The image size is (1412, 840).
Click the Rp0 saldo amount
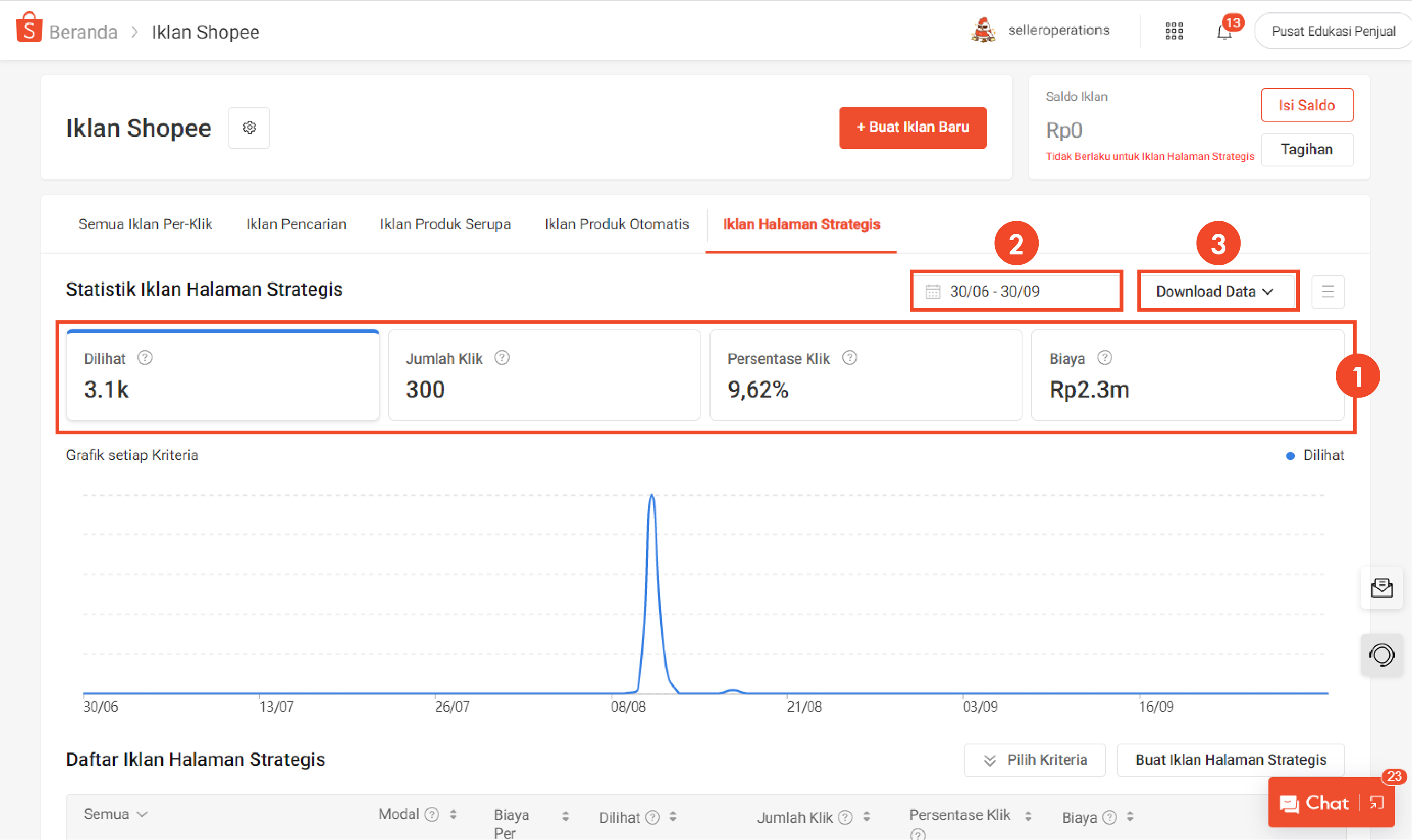tap(1064, 130)
